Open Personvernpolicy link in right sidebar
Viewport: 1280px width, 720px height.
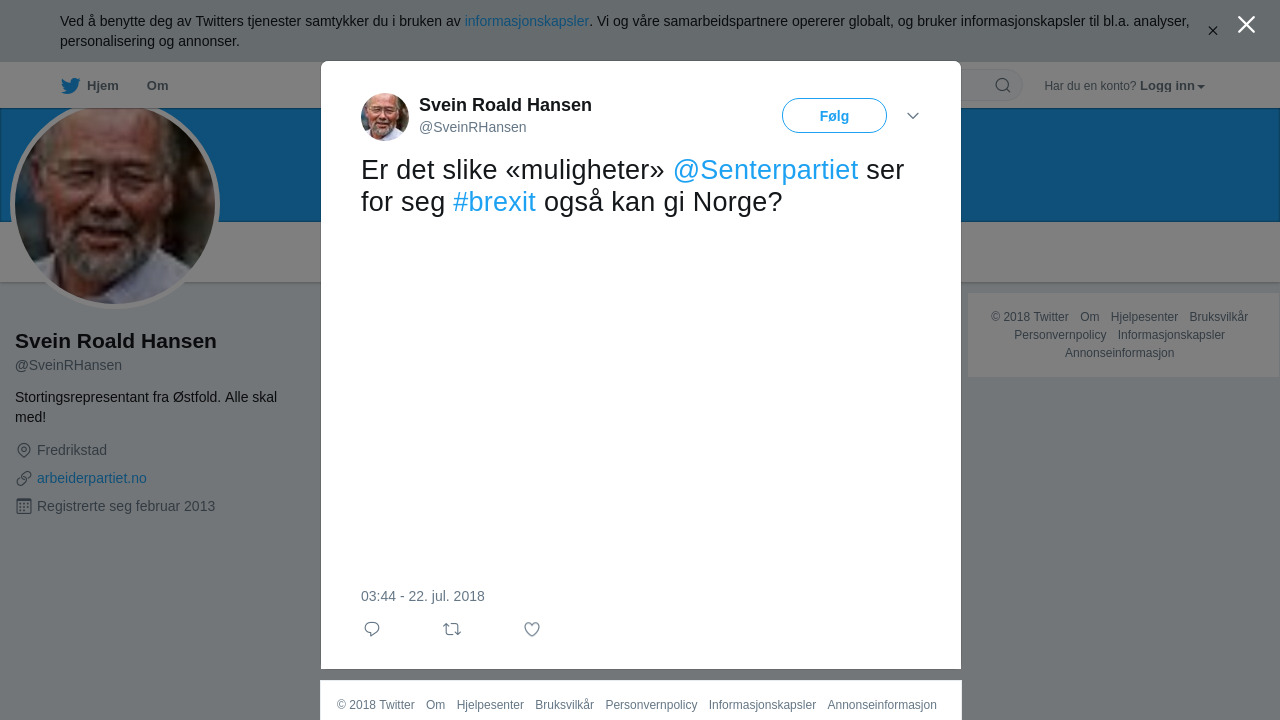(x=1060, y=335)
